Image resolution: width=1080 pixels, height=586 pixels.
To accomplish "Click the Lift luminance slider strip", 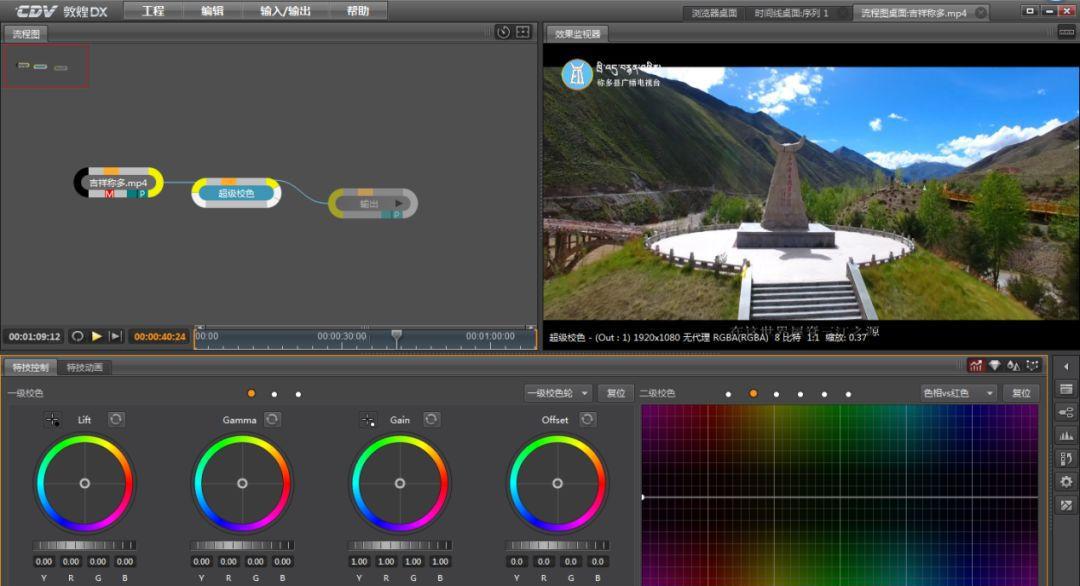I will click(x=85, y=545).
